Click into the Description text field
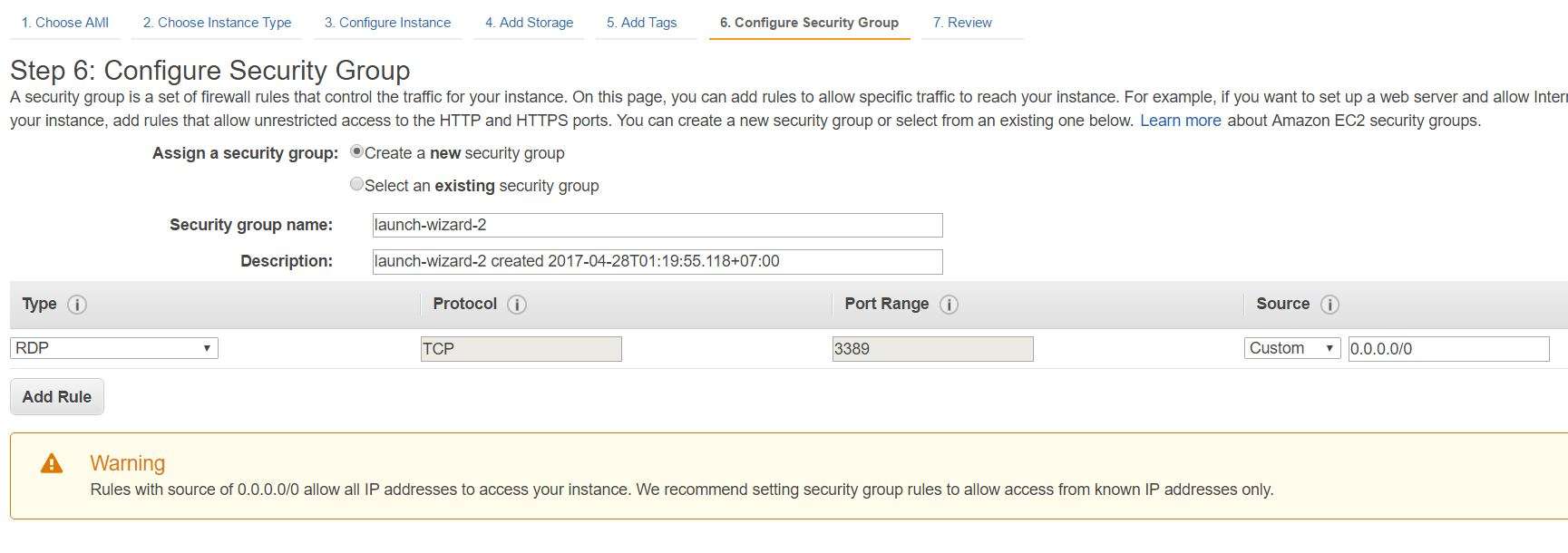 point(657,261)
